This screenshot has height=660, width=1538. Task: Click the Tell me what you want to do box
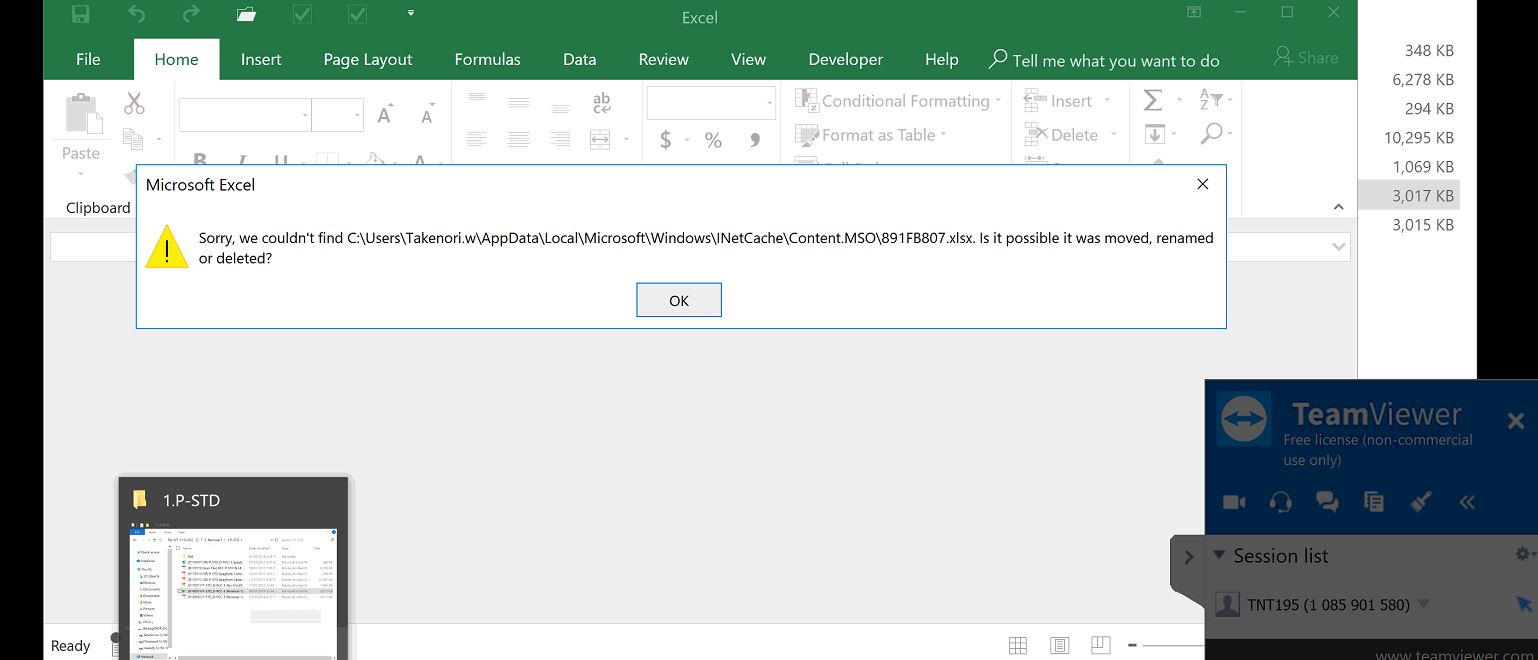(x=1104, y=60)
